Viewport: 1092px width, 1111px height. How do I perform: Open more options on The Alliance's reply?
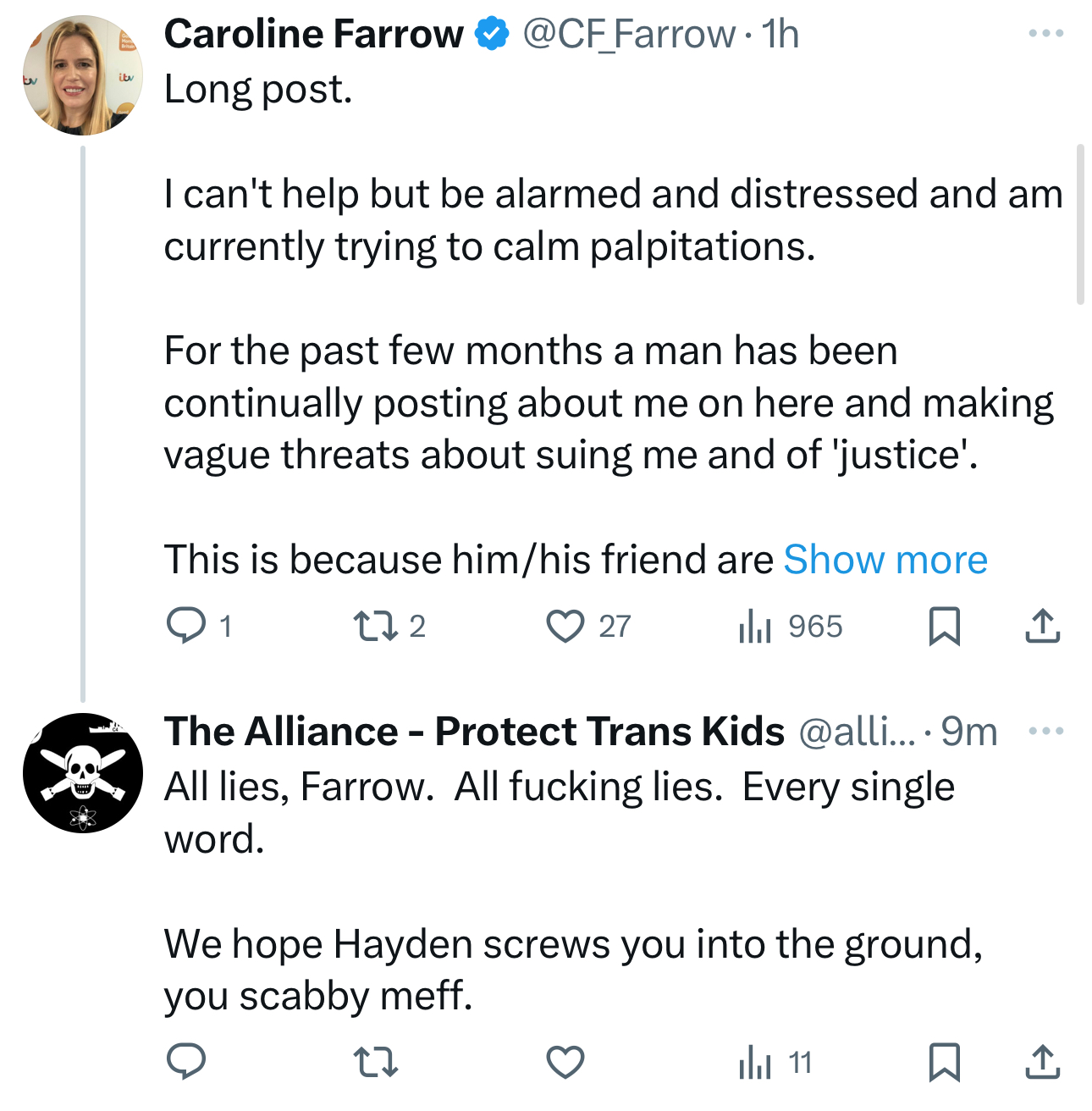[x=1045, y=731]
